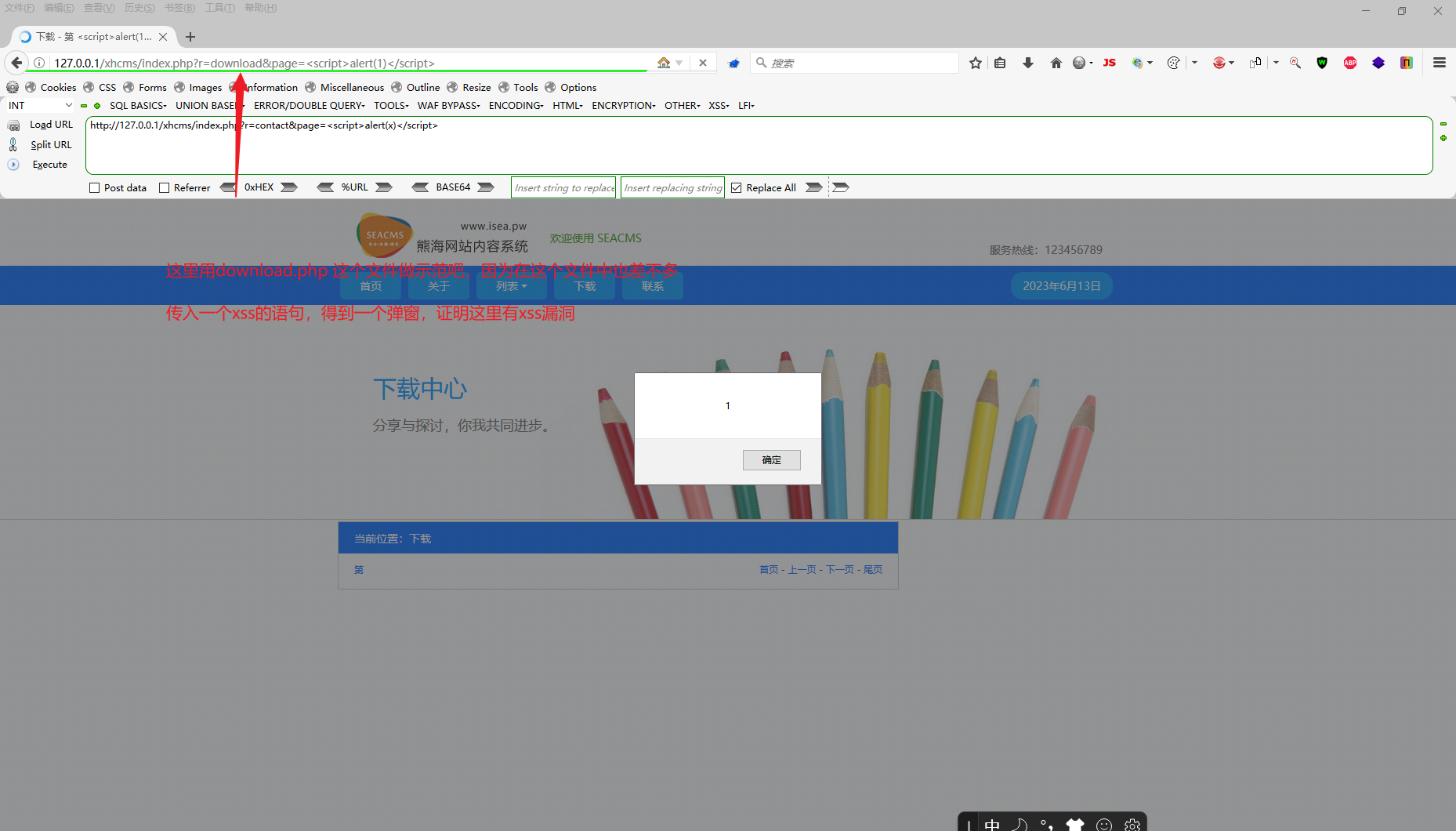The width and height of the screenshot is (1456, 831).
Task: Click the SEACMS logo image
Action: click(x=385, y=235)
